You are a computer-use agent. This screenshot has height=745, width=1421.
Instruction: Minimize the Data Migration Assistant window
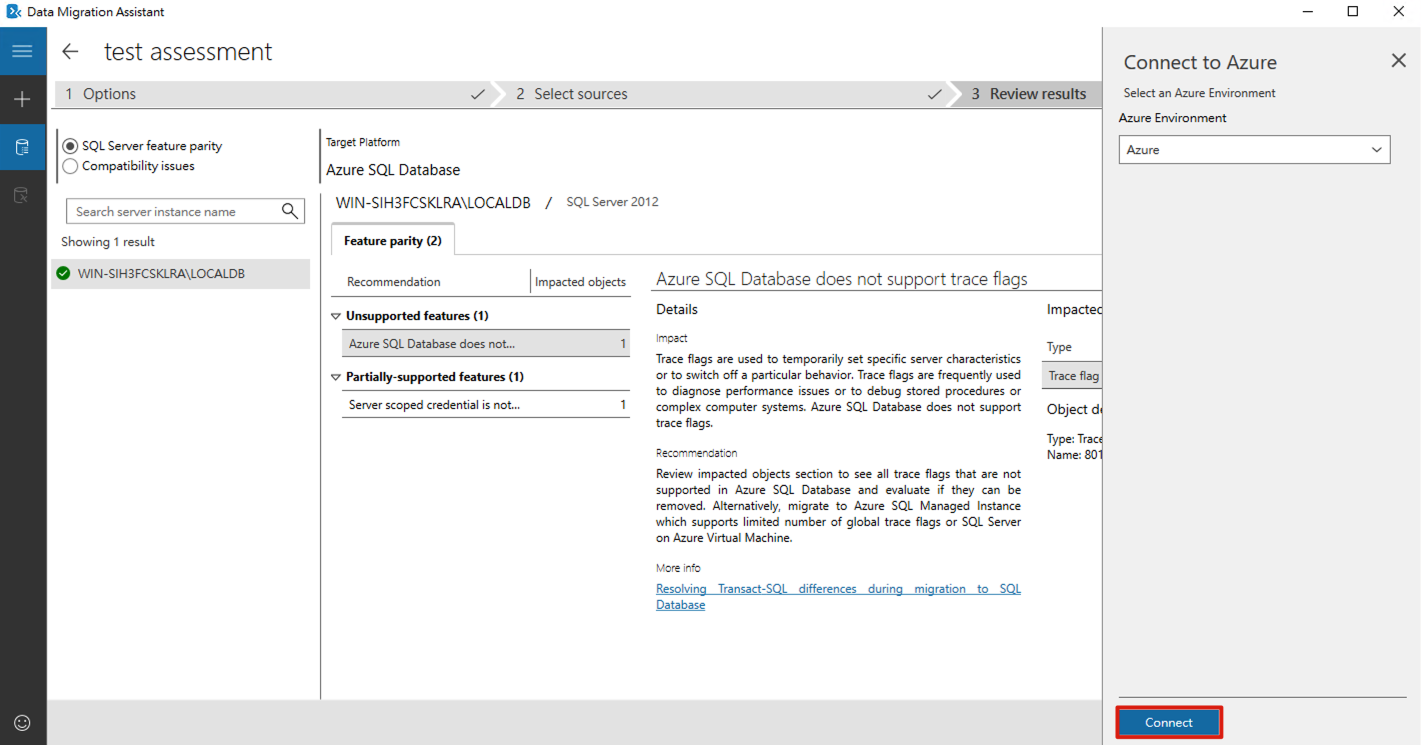(x=1308, y=12)
